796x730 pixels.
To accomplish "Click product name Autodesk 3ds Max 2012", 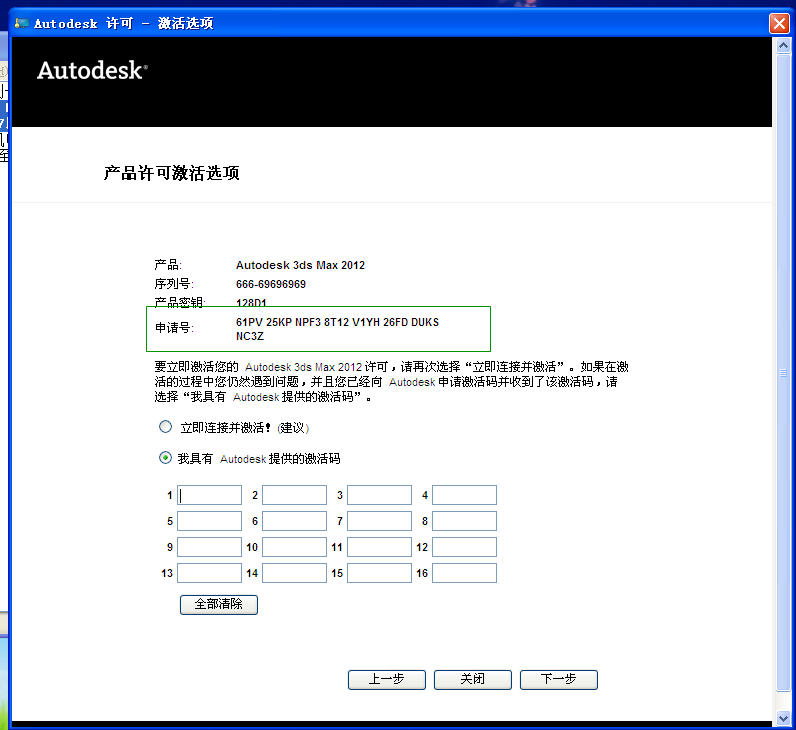I will pyautogui.click(x=300, y=265).
